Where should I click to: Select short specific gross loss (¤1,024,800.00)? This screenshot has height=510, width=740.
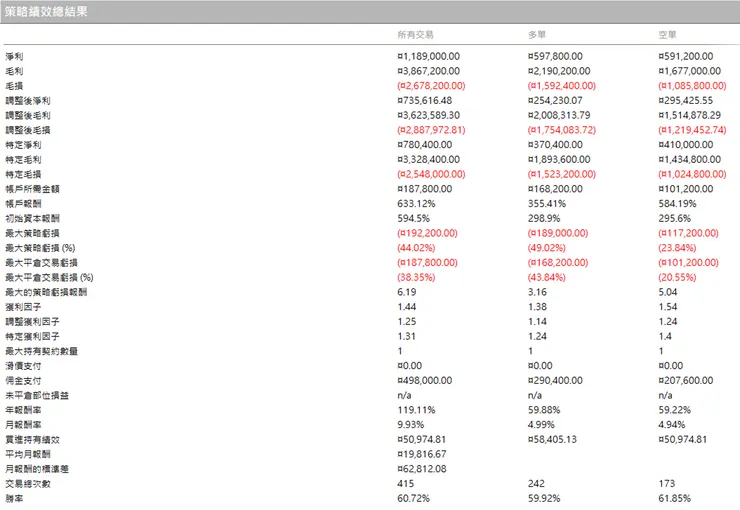[x=692, y=174]
